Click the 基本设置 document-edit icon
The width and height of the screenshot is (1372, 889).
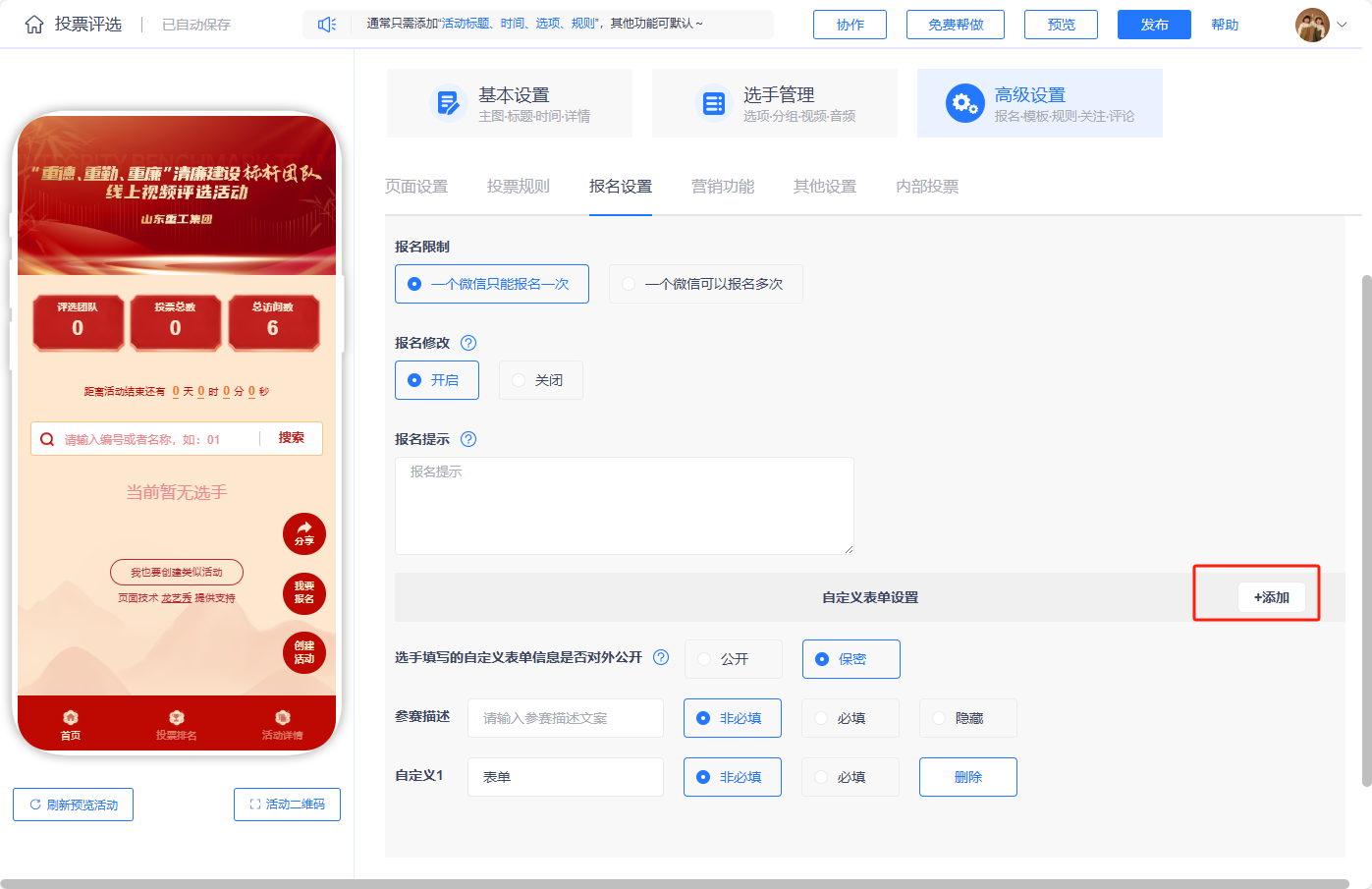coord(449,102)
